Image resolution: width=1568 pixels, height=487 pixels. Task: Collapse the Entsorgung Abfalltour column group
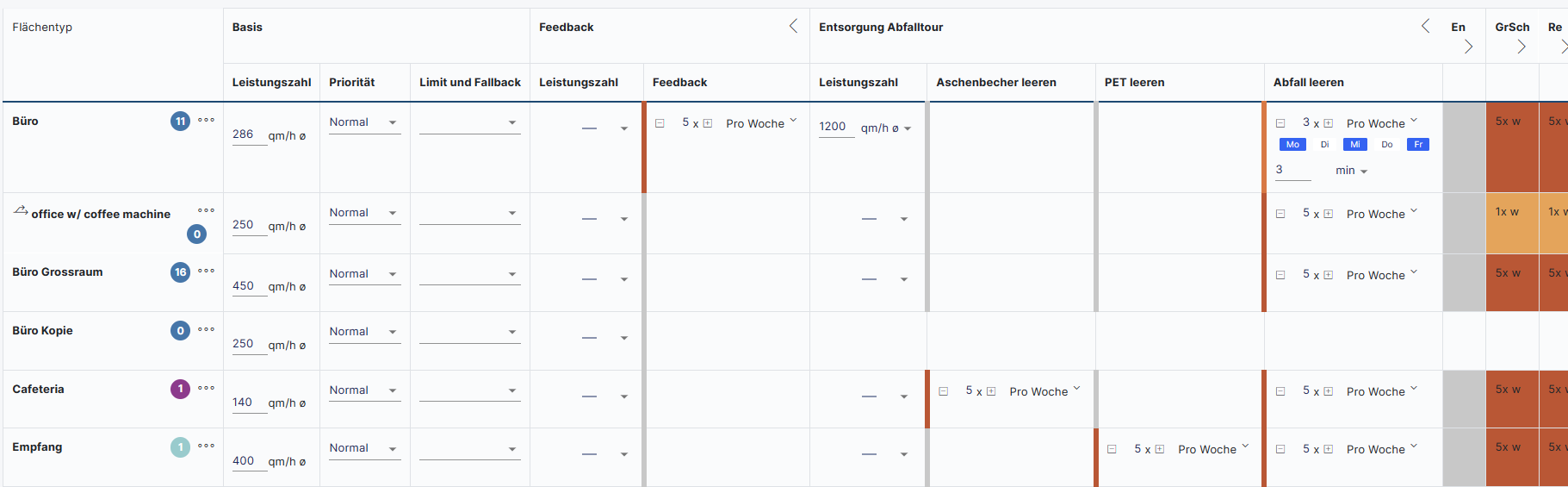click(1425, 27)
